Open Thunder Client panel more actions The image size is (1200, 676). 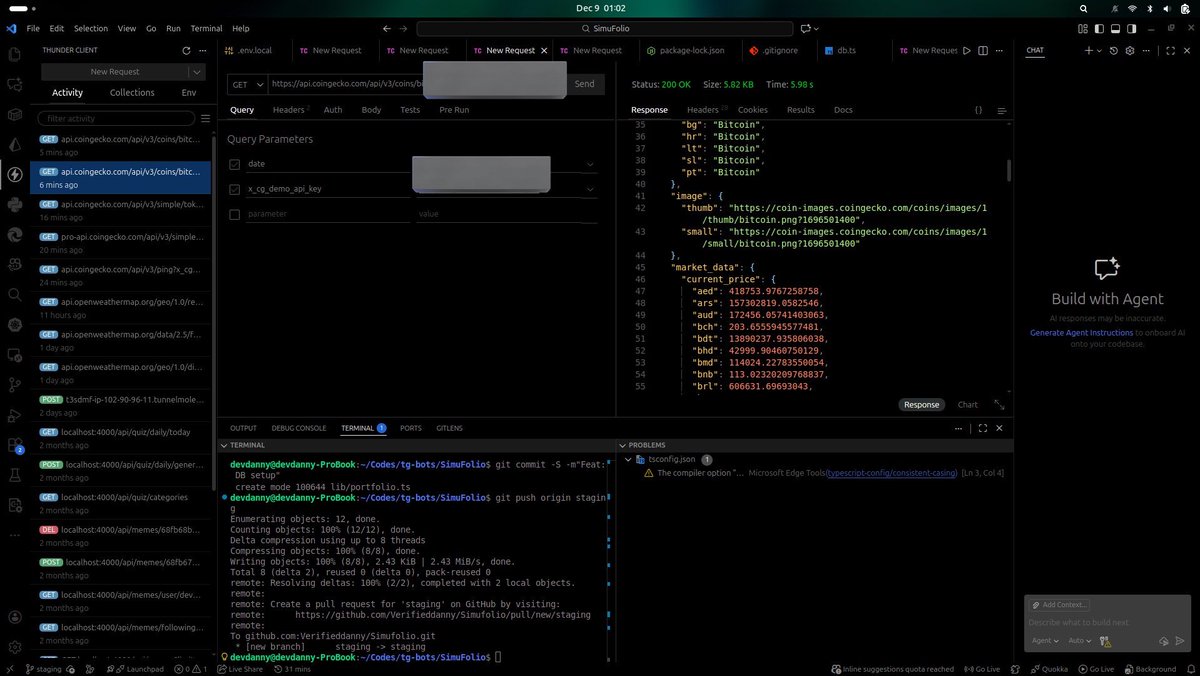pyautogui.click(x=203, y=50)
